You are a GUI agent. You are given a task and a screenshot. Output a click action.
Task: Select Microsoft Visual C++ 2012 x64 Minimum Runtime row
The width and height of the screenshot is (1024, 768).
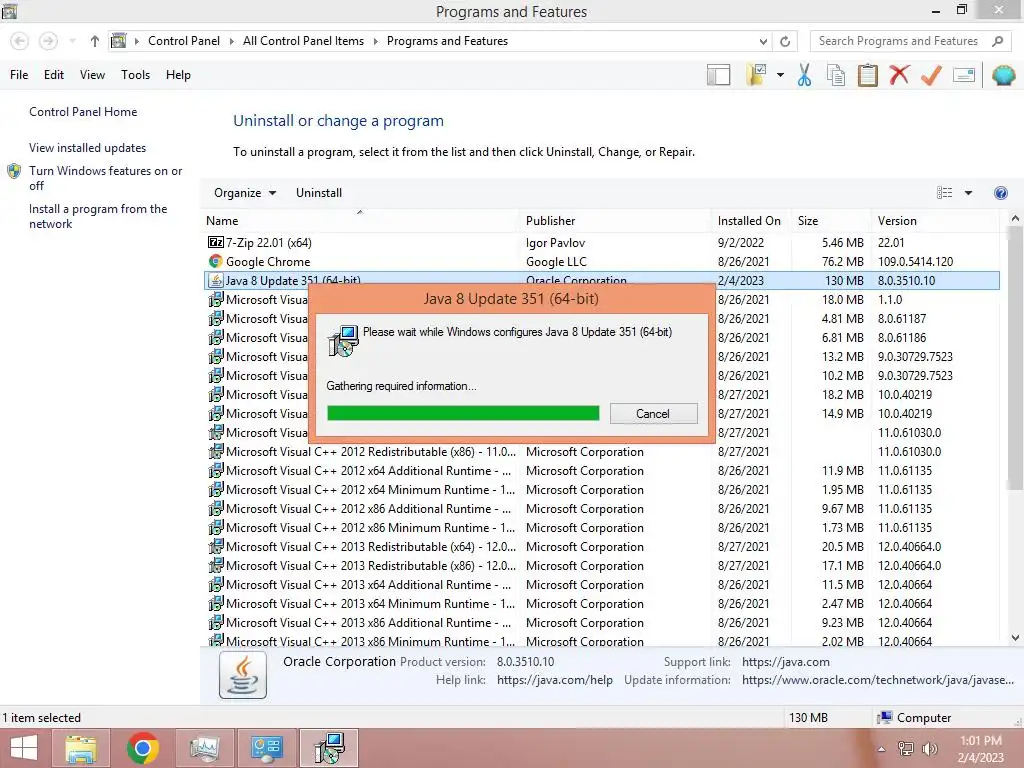point(601,490)
